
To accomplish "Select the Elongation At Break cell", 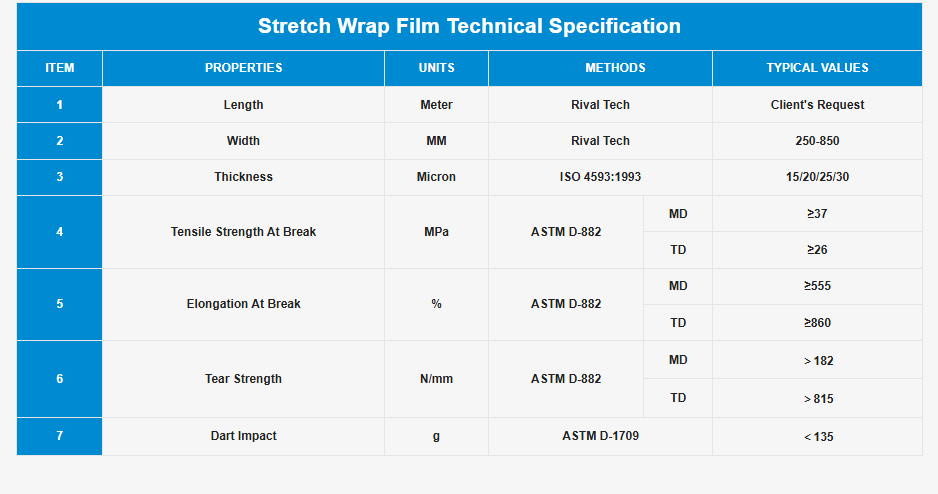I will [x=243, y=304].
